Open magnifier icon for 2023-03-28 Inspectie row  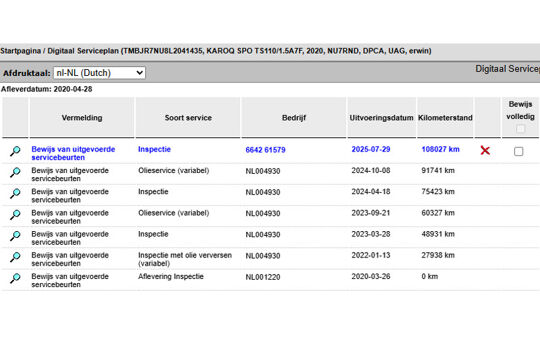coord(15,236)
